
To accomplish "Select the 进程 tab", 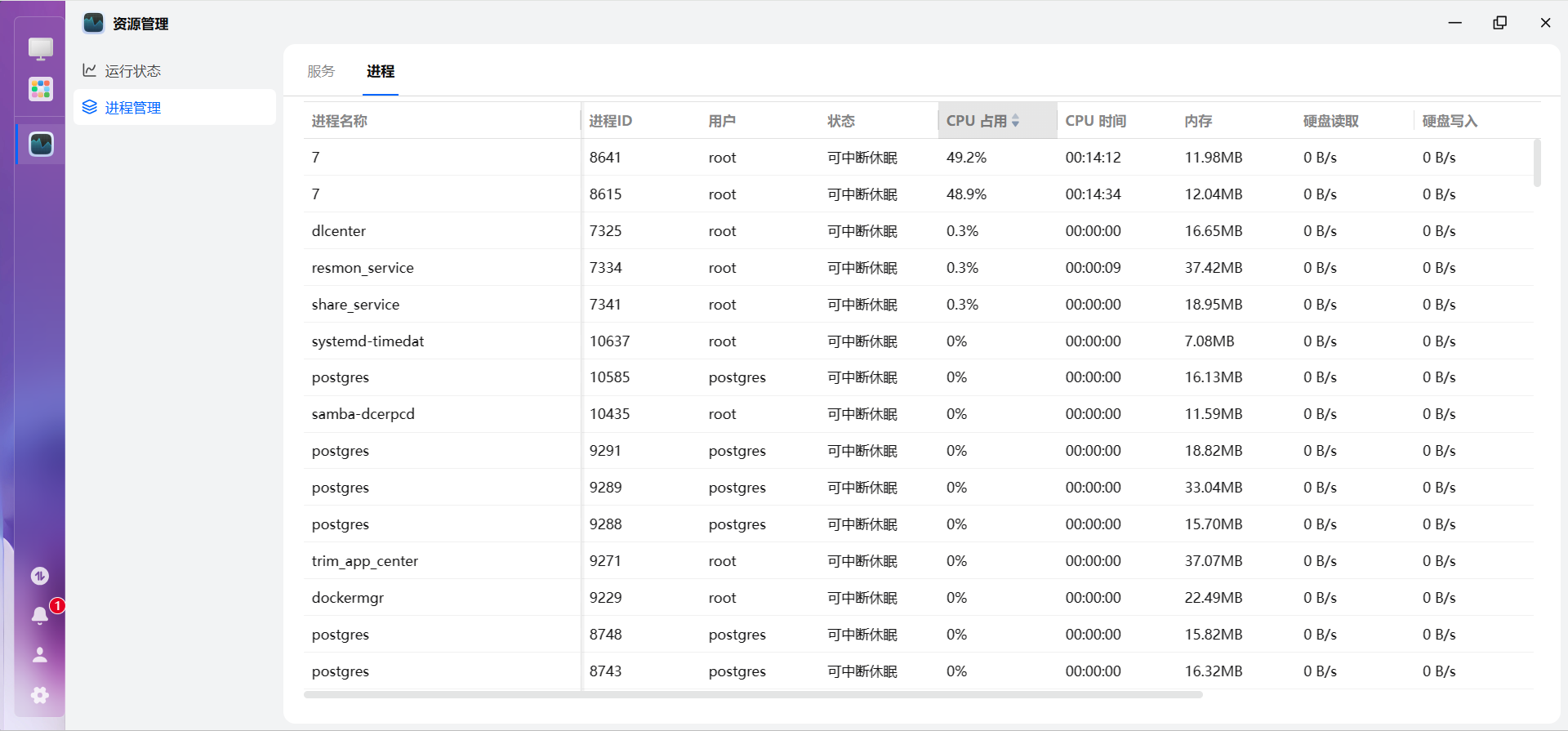I will (381, 71).
